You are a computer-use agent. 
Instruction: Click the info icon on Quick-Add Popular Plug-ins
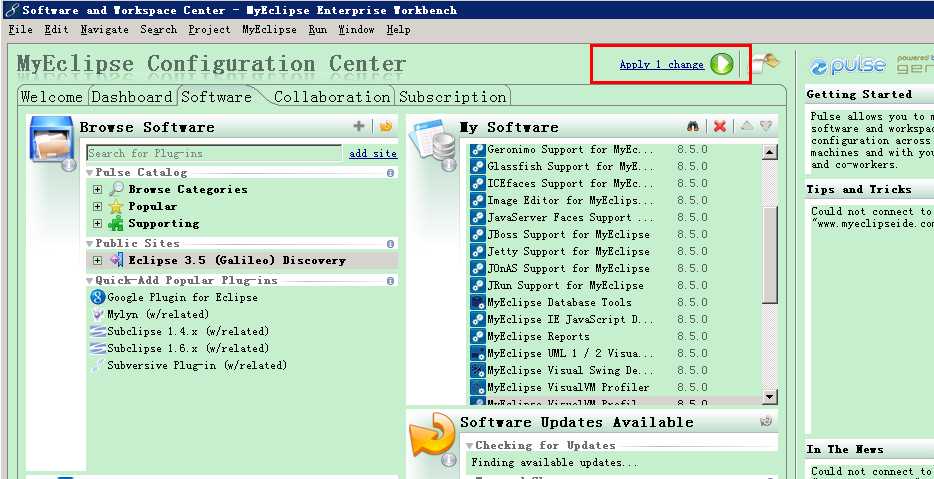tap(390, 281)
